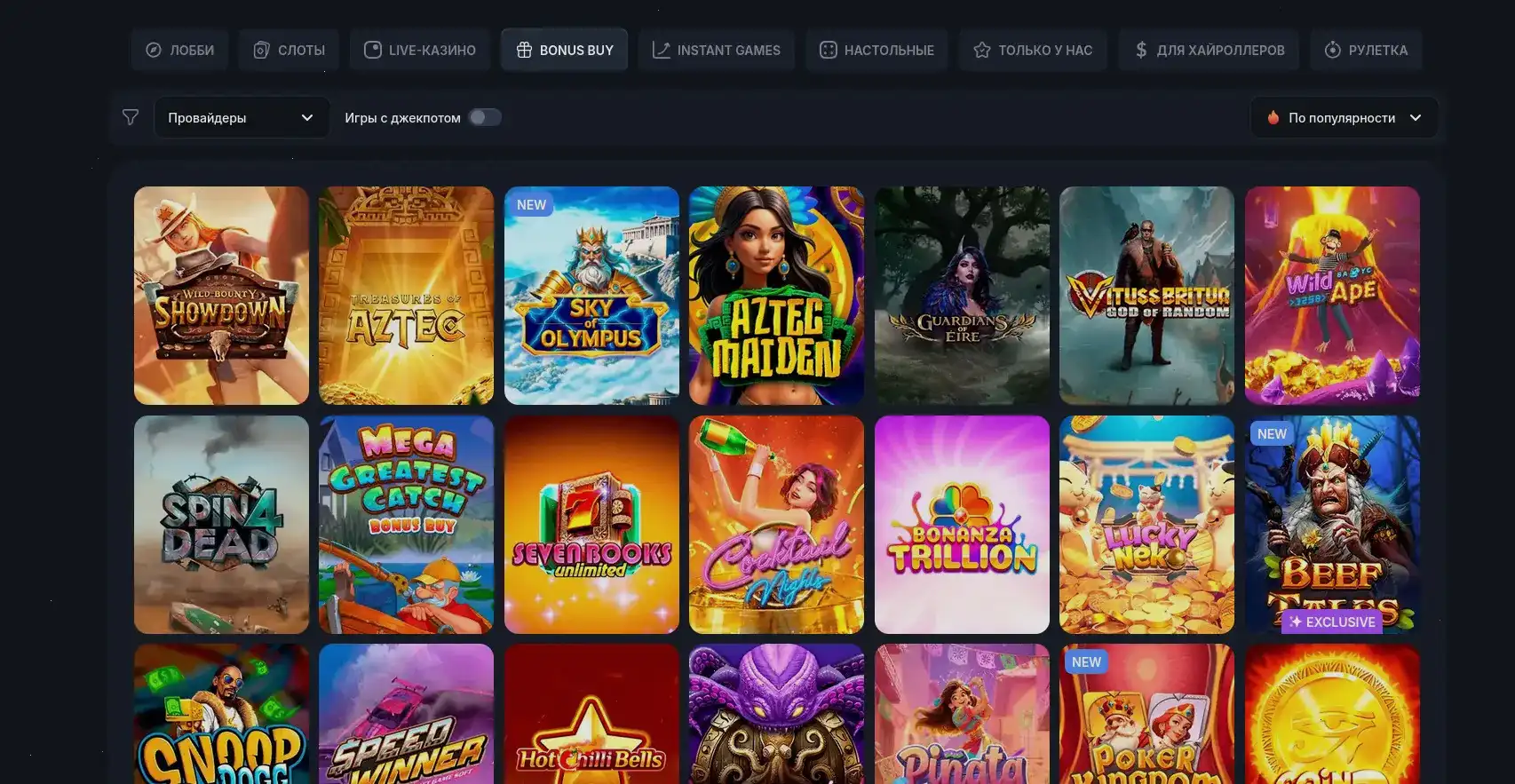
Task: Open the Wild Ape game
Action: [1332, 296]
